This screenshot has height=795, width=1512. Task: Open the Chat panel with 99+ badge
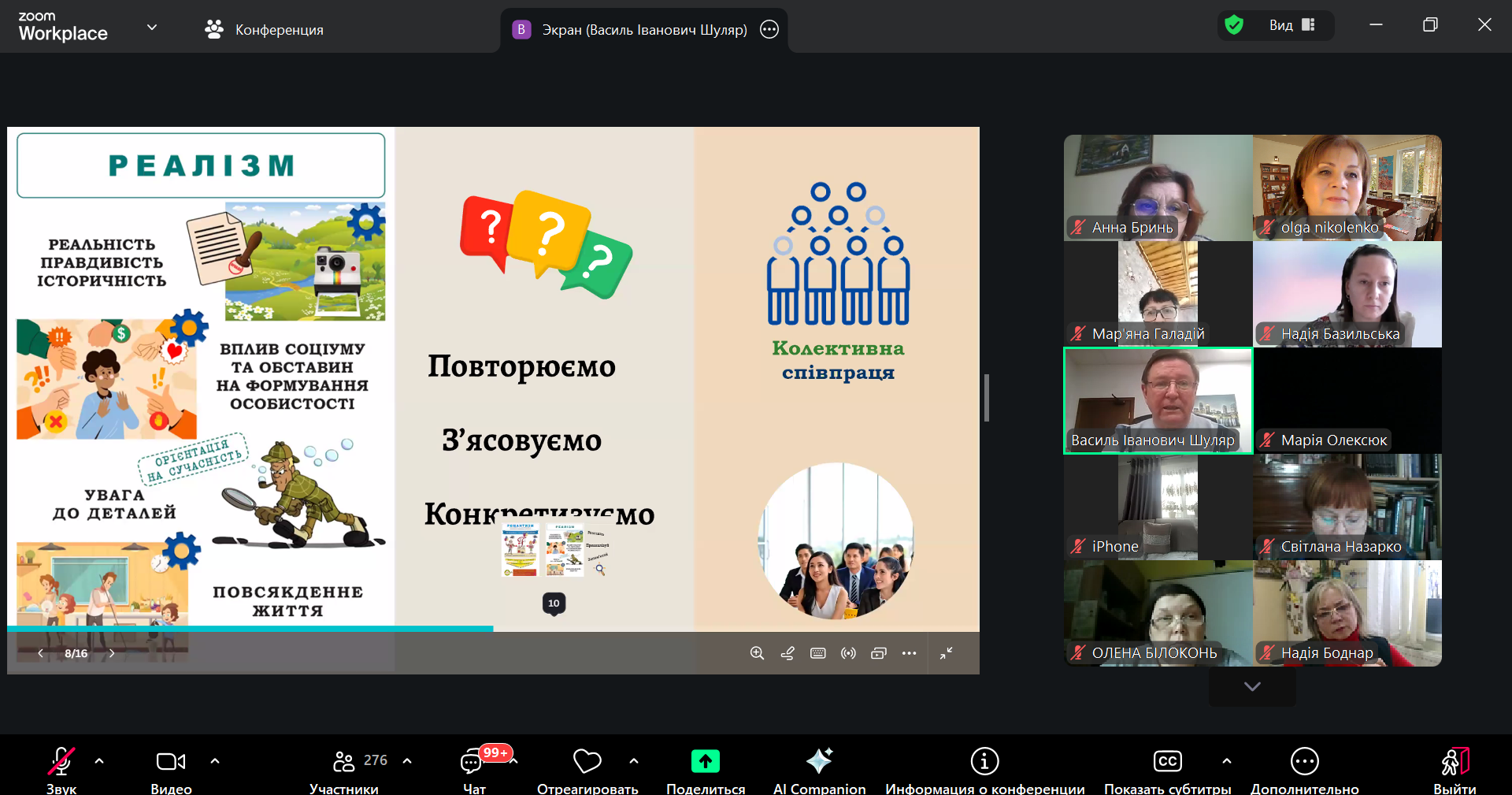(x=473, y=762)
